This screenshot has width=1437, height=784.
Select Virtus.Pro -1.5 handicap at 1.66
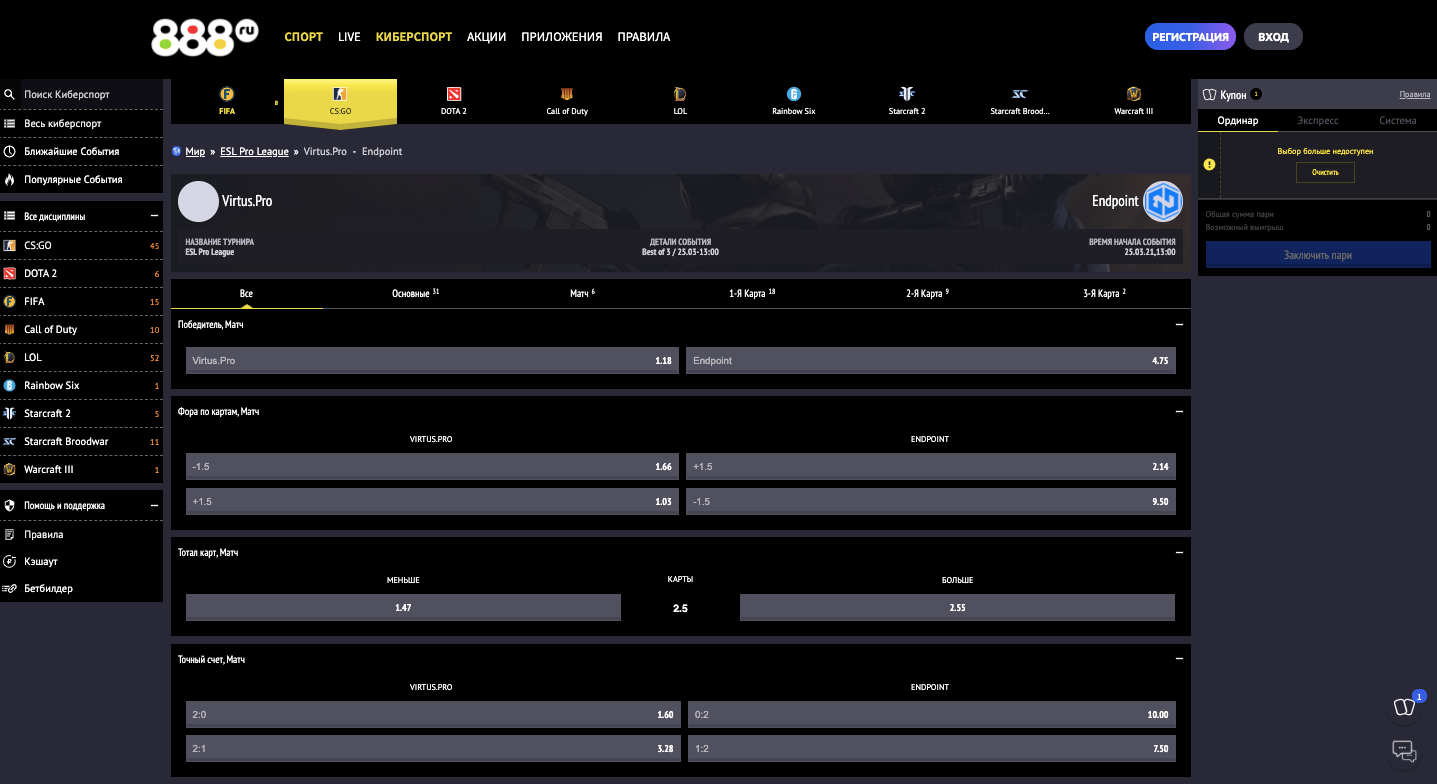click(432, 467)
